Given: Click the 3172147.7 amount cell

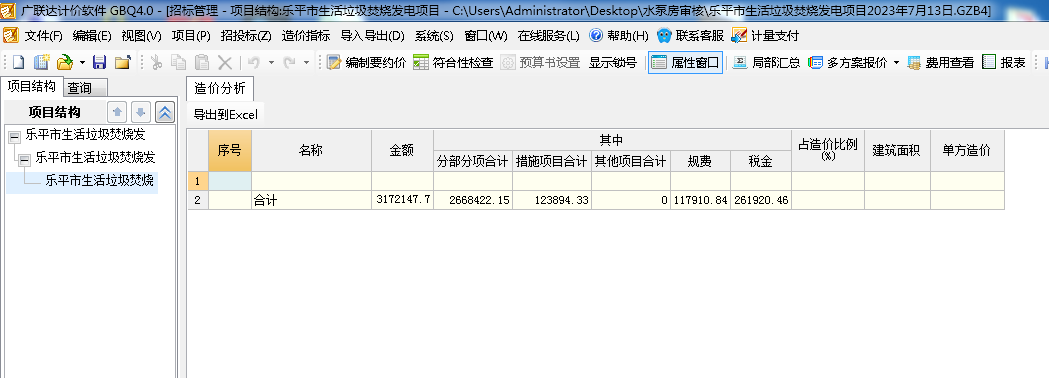Looking at the screenshot, I should click(x=402, y=200).
